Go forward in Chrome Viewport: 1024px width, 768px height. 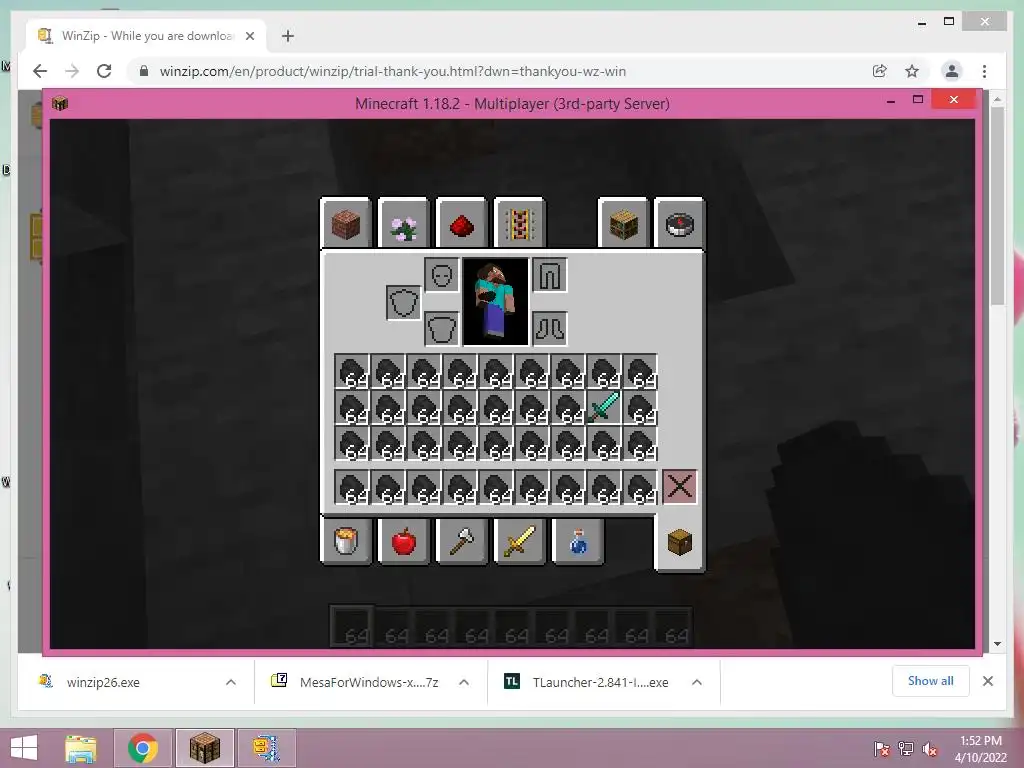coord(72,71)
